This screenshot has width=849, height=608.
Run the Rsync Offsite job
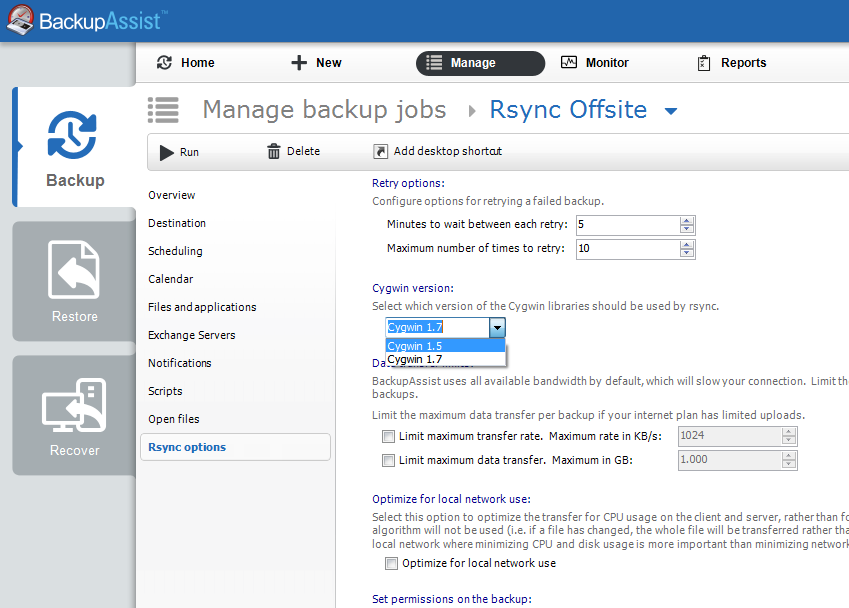[179, 152]
